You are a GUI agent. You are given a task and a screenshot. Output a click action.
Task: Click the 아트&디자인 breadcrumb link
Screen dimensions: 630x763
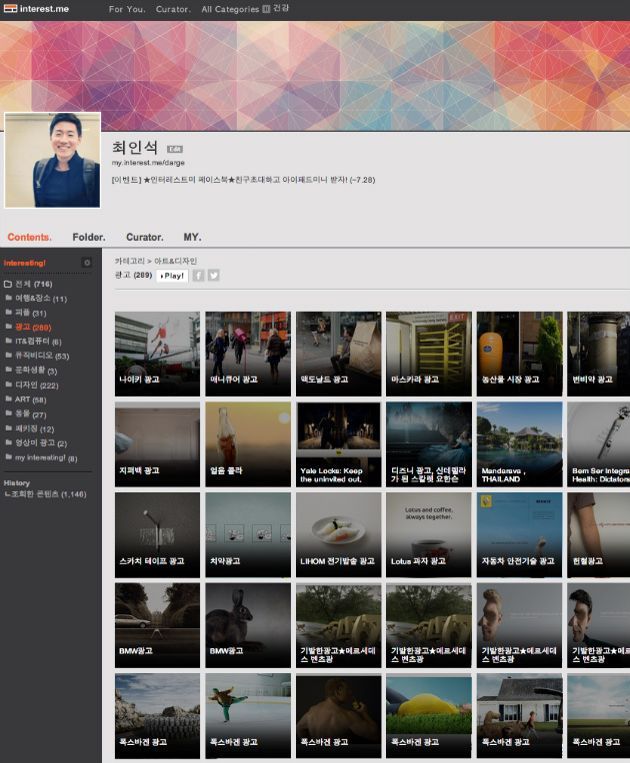tap(176, 261)
